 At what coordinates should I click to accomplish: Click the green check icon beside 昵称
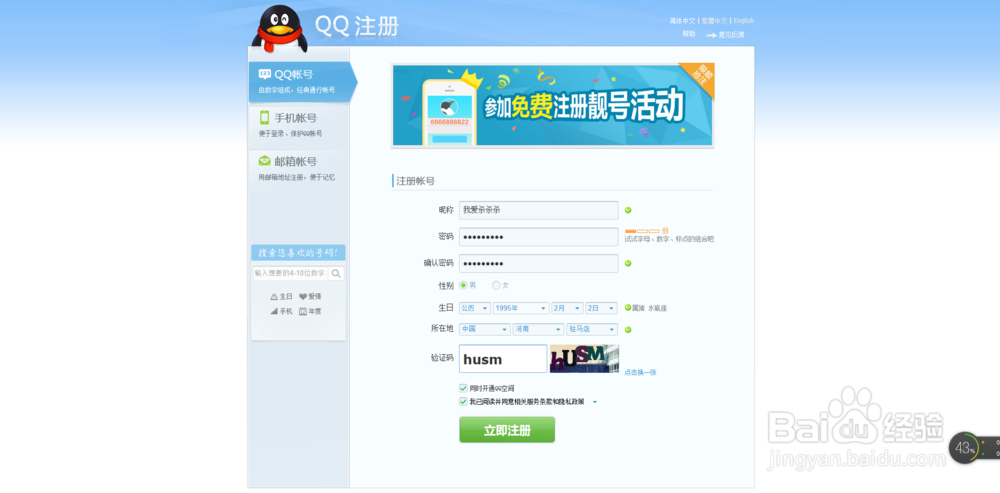[628, 210]
